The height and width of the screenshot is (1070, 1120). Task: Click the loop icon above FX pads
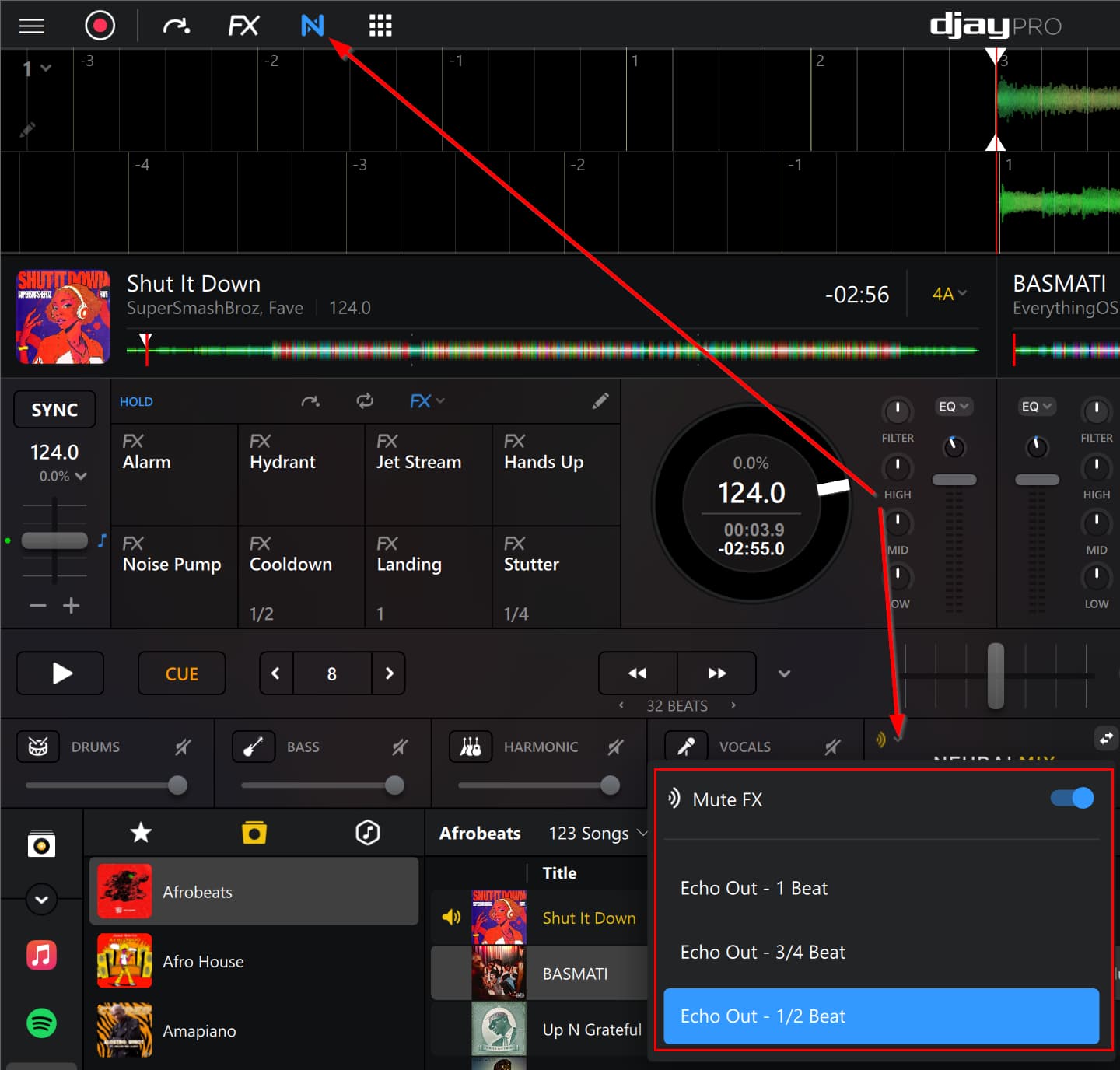[364, 401]
